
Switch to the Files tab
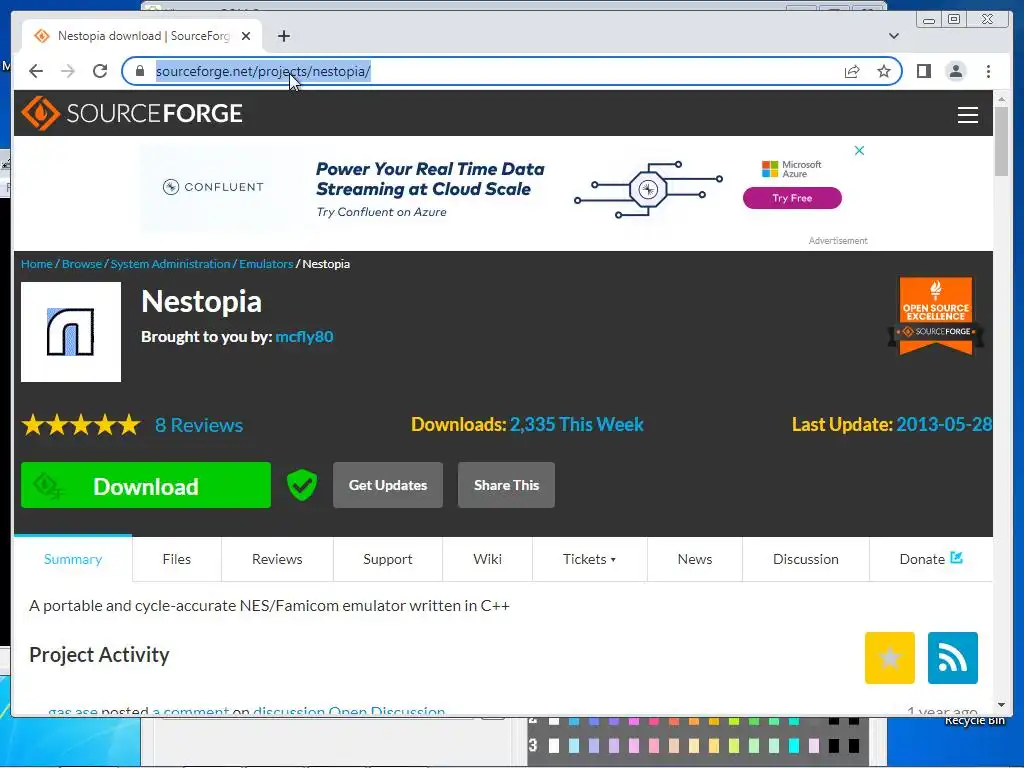(176, 559)
